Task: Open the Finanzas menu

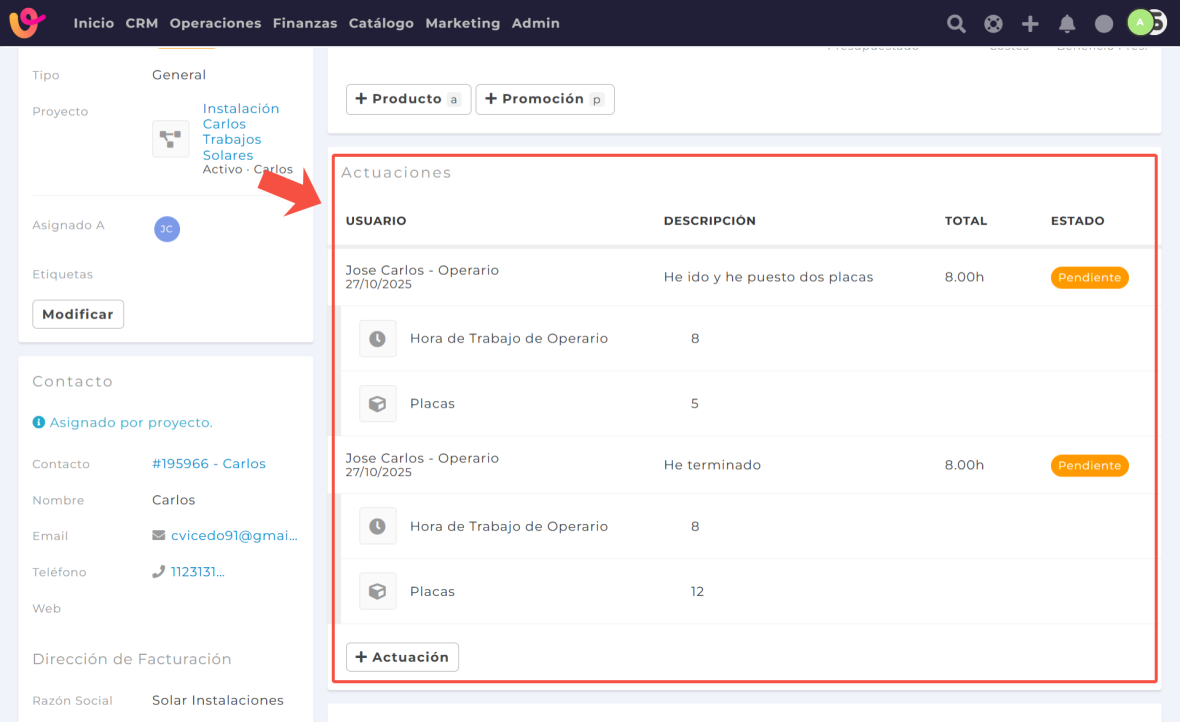Action: click(304, 23)
